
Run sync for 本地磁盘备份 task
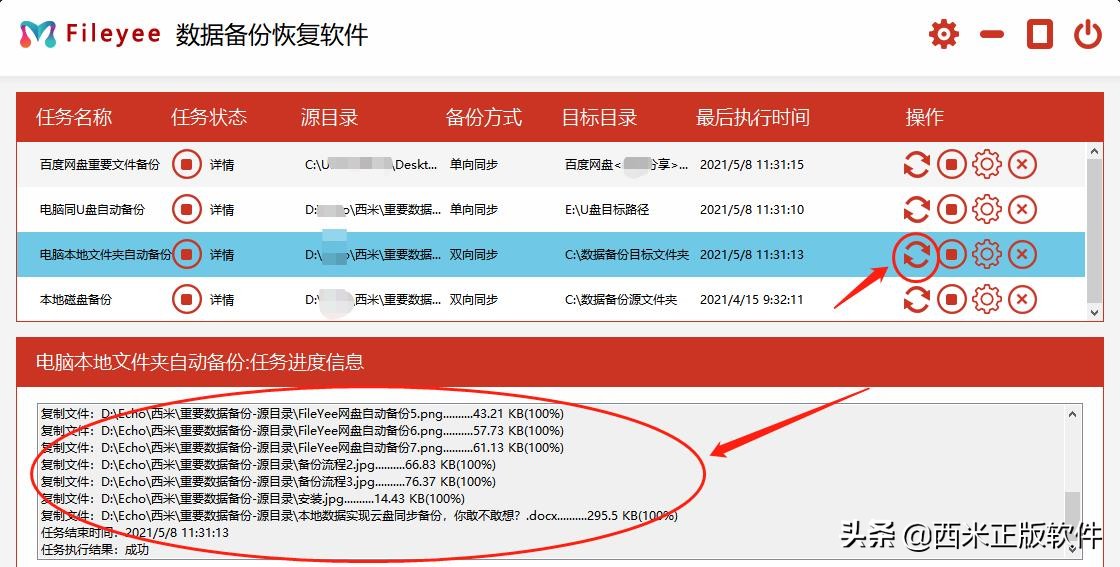916,299
